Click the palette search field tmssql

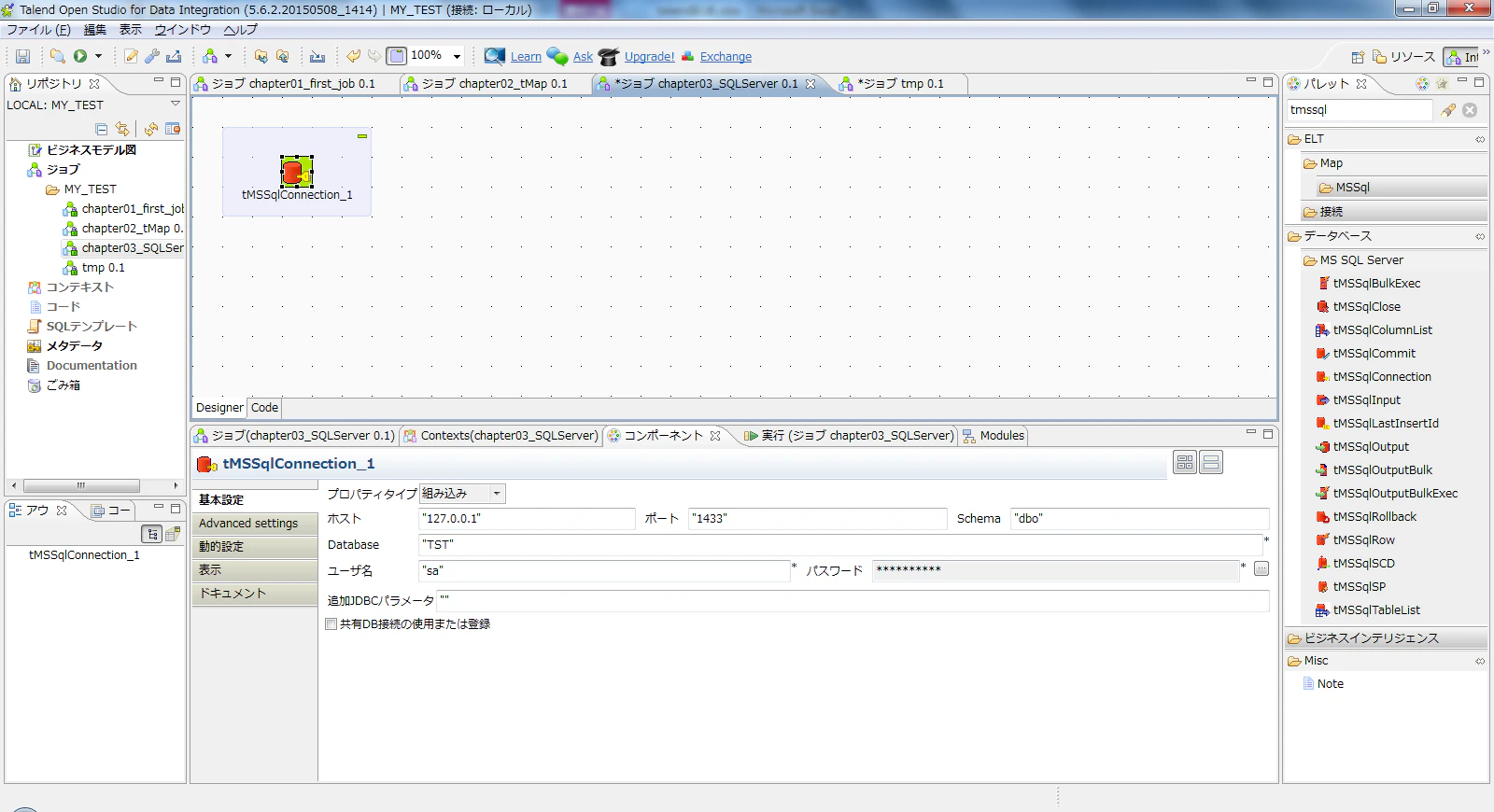coord(1359,110)
